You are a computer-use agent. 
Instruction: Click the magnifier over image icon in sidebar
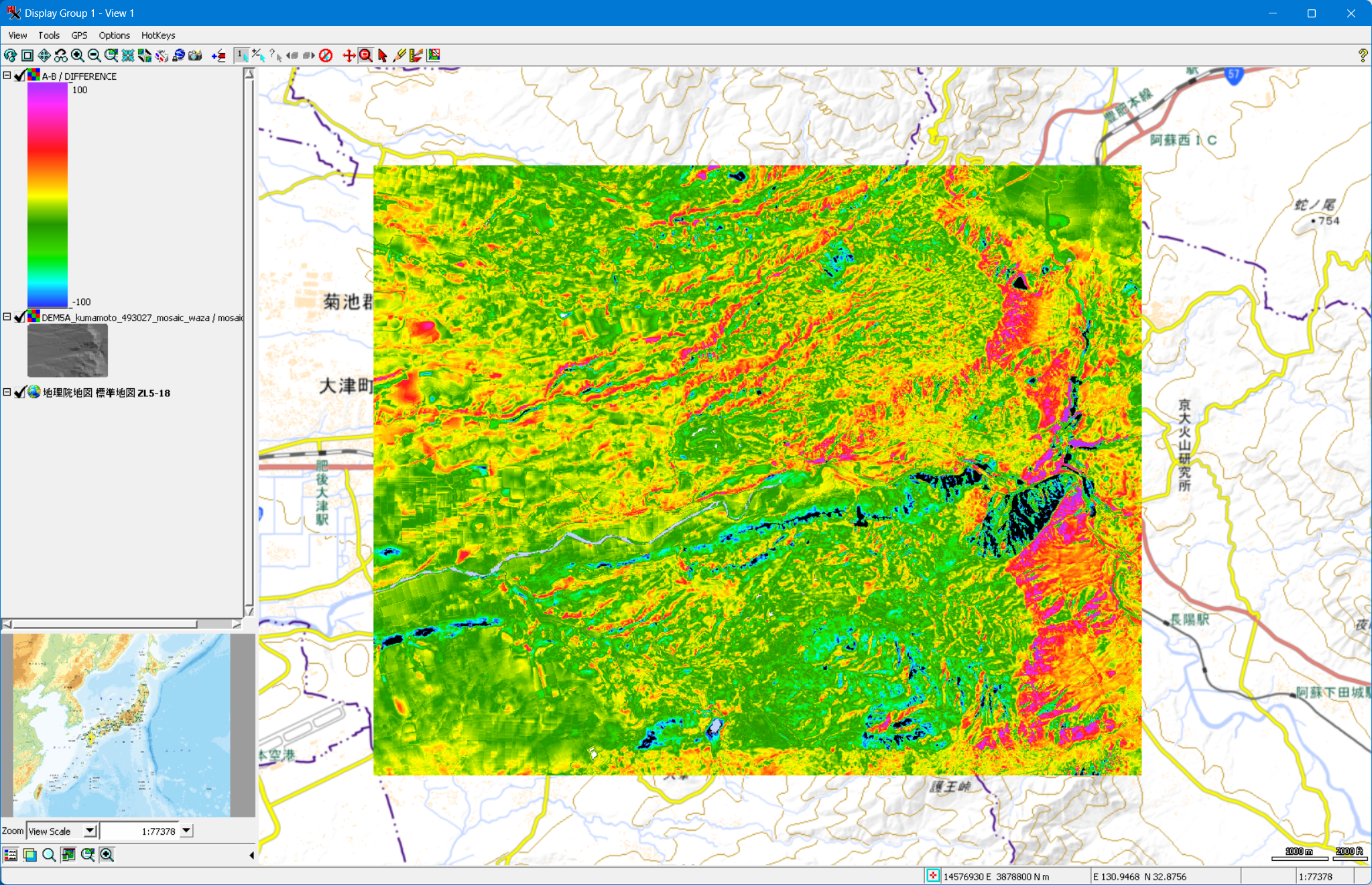(x=87, y=854)
